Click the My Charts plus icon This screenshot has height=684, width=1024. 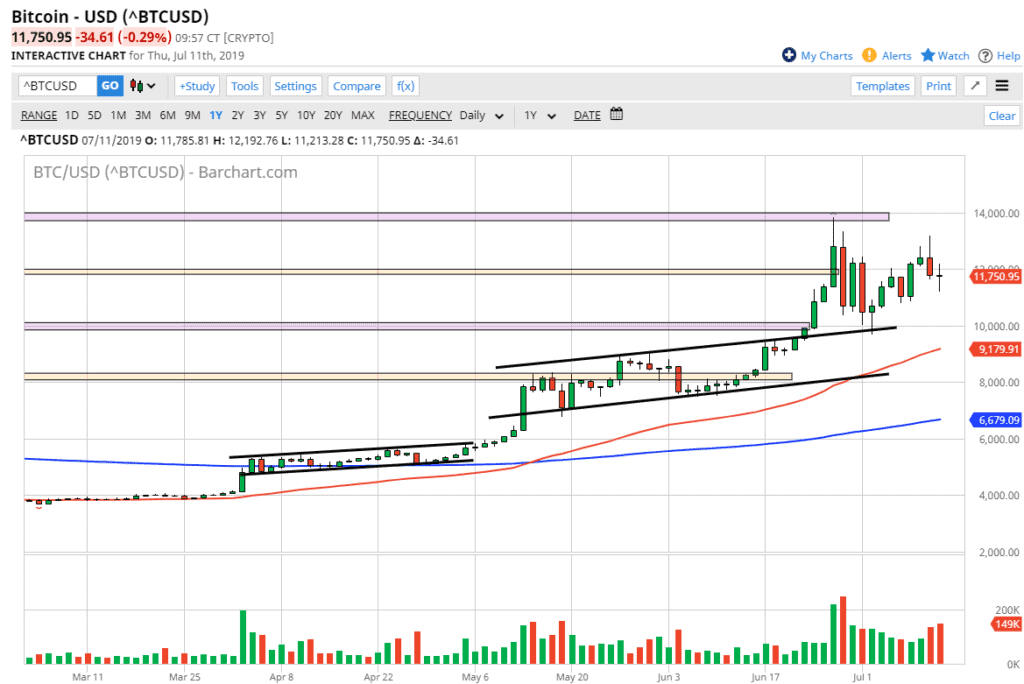789,56
